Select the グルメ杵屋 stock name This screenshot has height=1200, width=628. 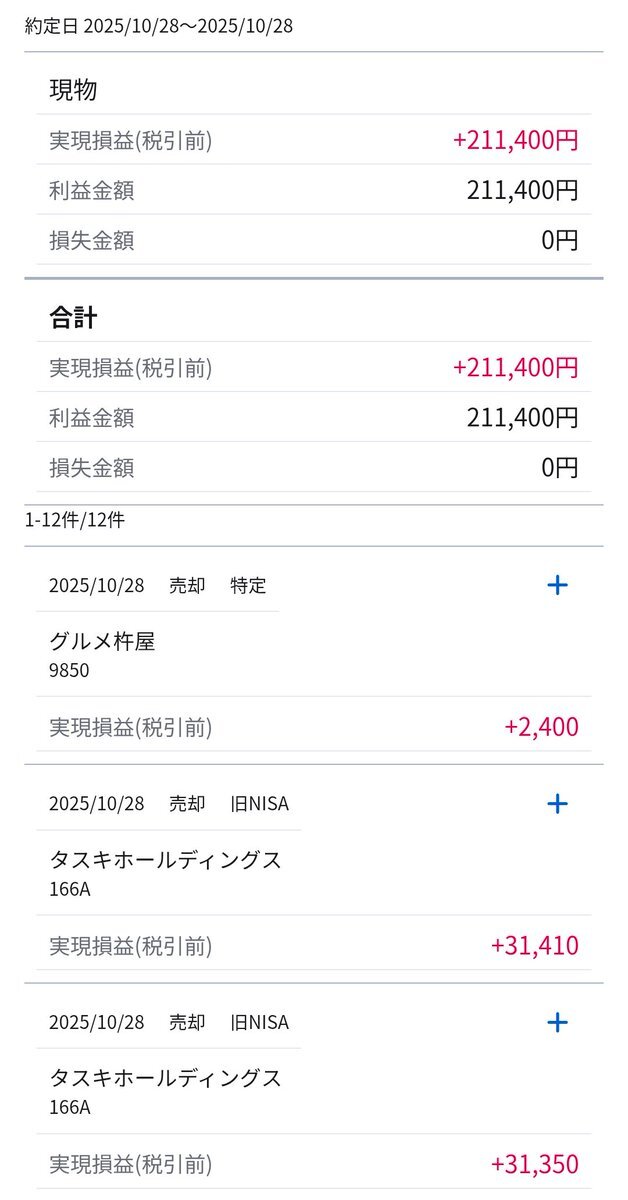102,642
